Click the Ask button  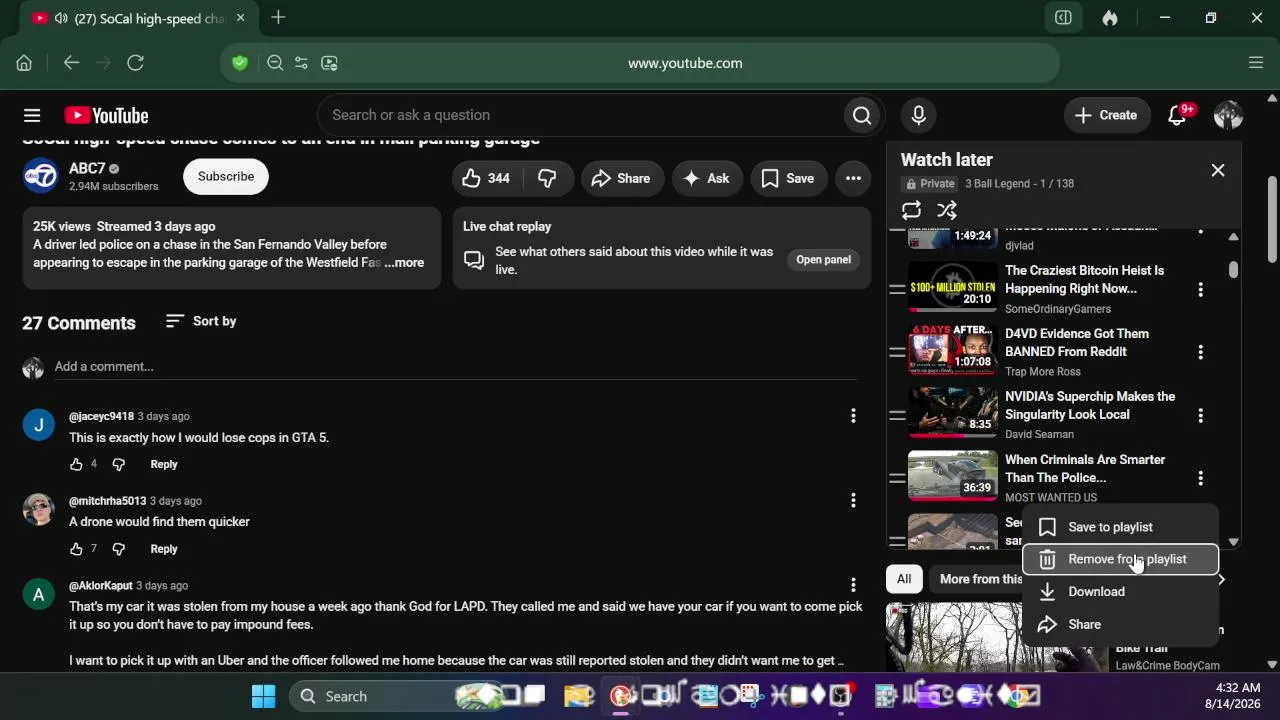click(x=706, y=178)
